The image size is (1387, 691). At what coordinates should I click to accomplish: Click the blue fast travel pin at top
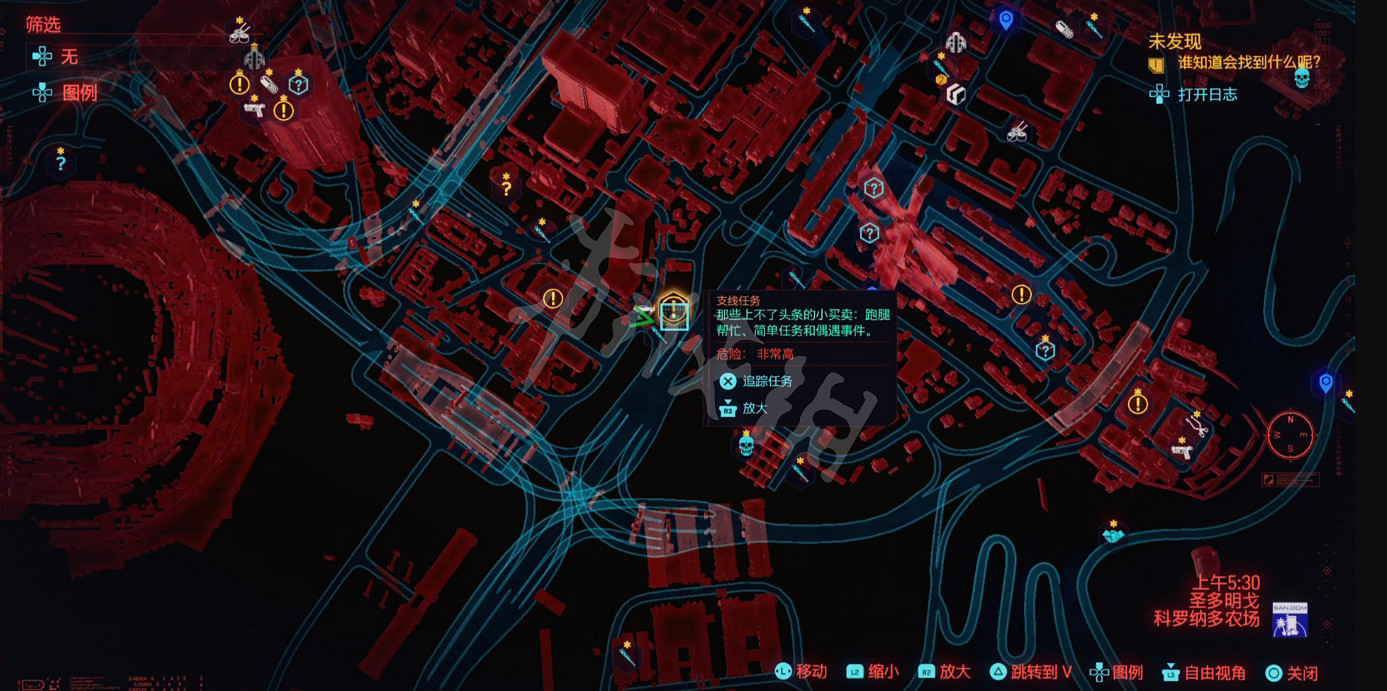(x=1006, y=20)
